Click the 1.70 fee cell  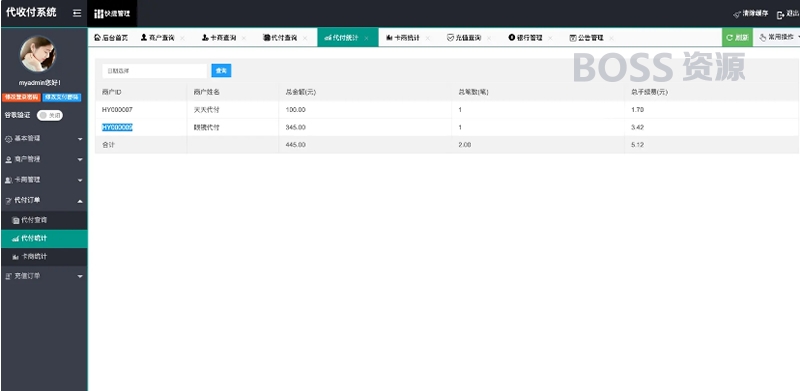pos(637,110)
